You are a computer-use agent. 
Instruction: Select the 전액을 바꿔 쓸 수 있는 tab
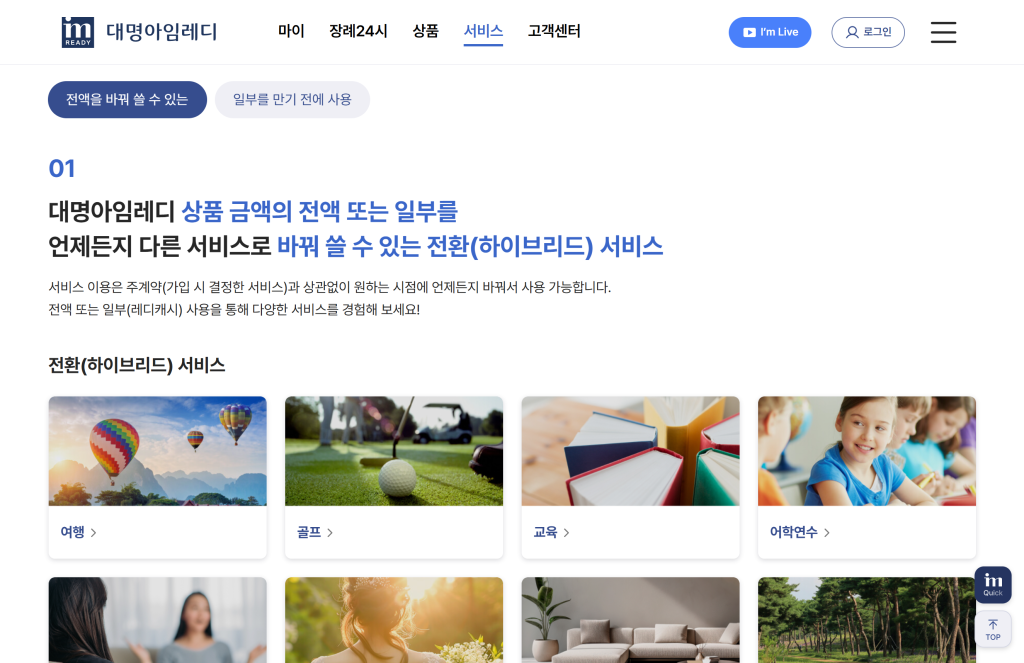click(127, 99)
